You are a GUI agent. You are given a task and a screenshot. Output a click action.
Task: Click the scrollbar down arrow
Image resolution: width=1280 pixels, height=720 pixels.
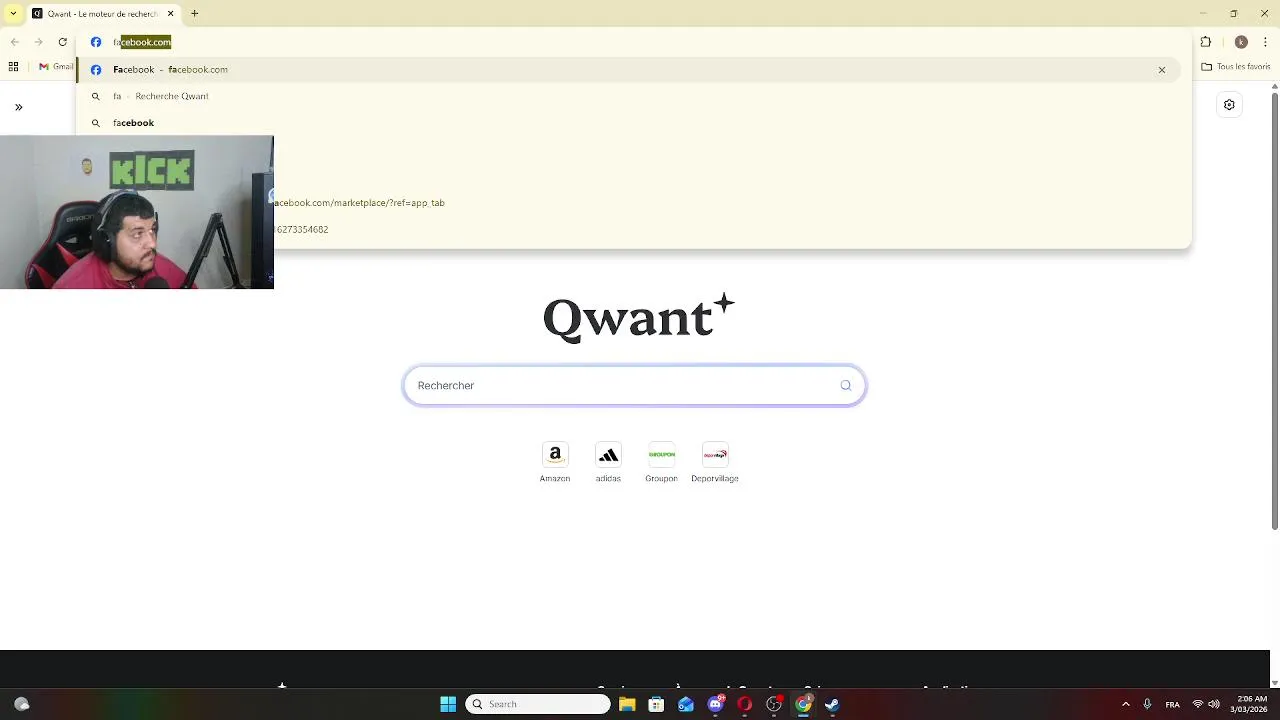[x=1274, y=682]
